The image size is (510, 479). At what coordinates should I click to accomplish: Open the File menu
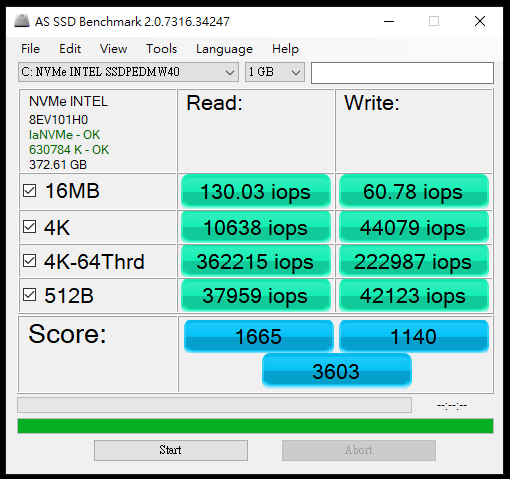30,49
